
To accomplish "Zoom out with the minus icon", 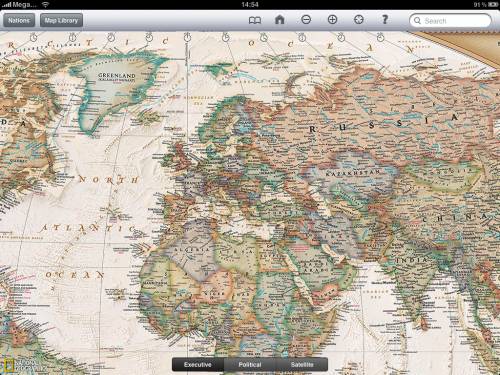I will pos(306,20).
